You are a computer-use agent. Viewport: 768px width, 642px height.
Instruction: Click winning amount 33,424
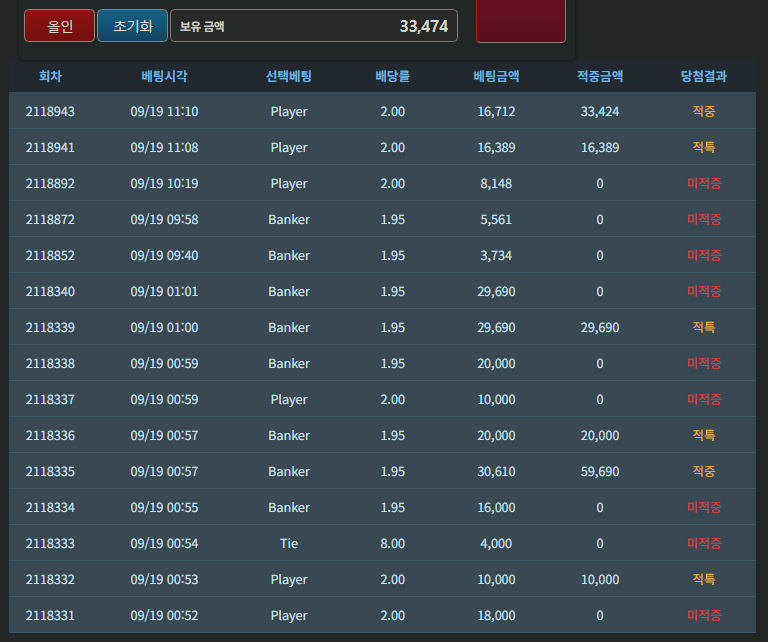(600, 111)
